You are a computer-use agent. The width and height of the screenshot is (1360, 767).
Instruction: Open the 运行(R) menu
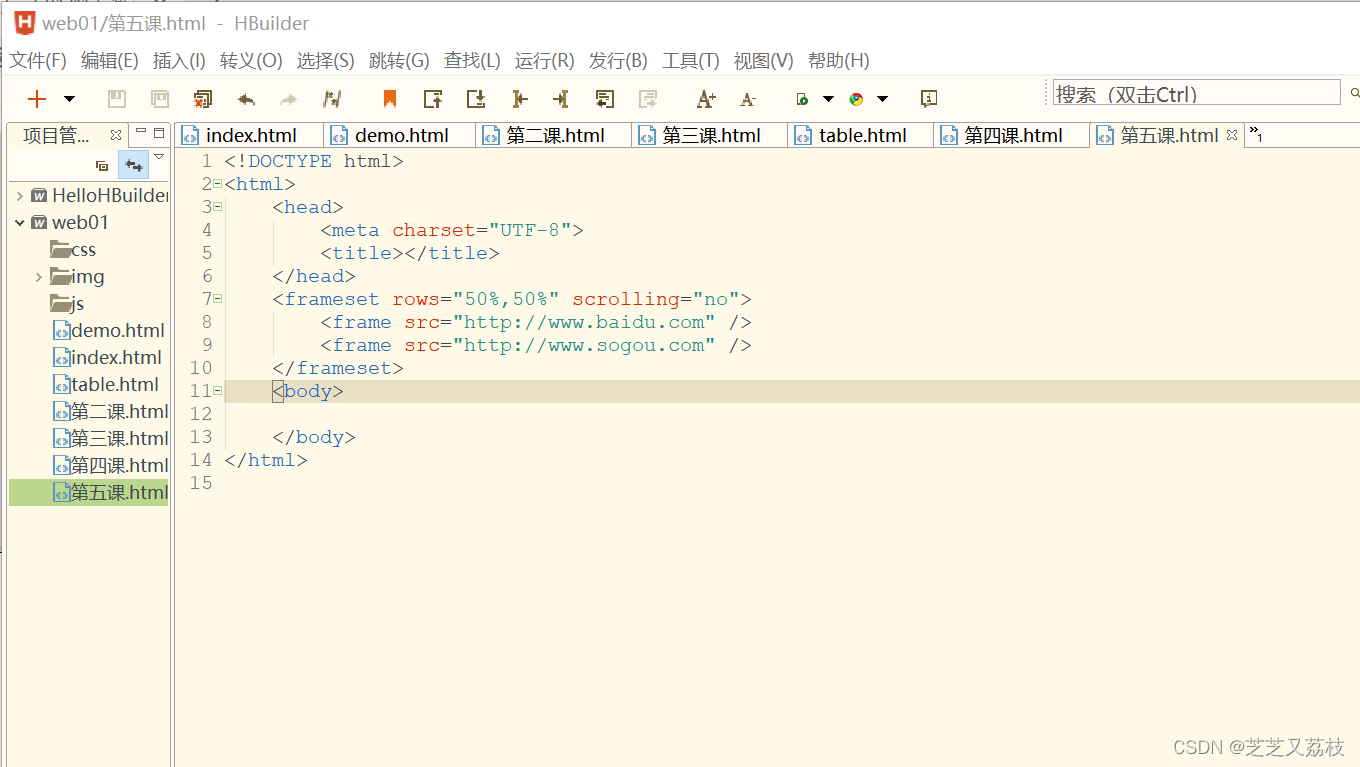click(x=545, y=61)
